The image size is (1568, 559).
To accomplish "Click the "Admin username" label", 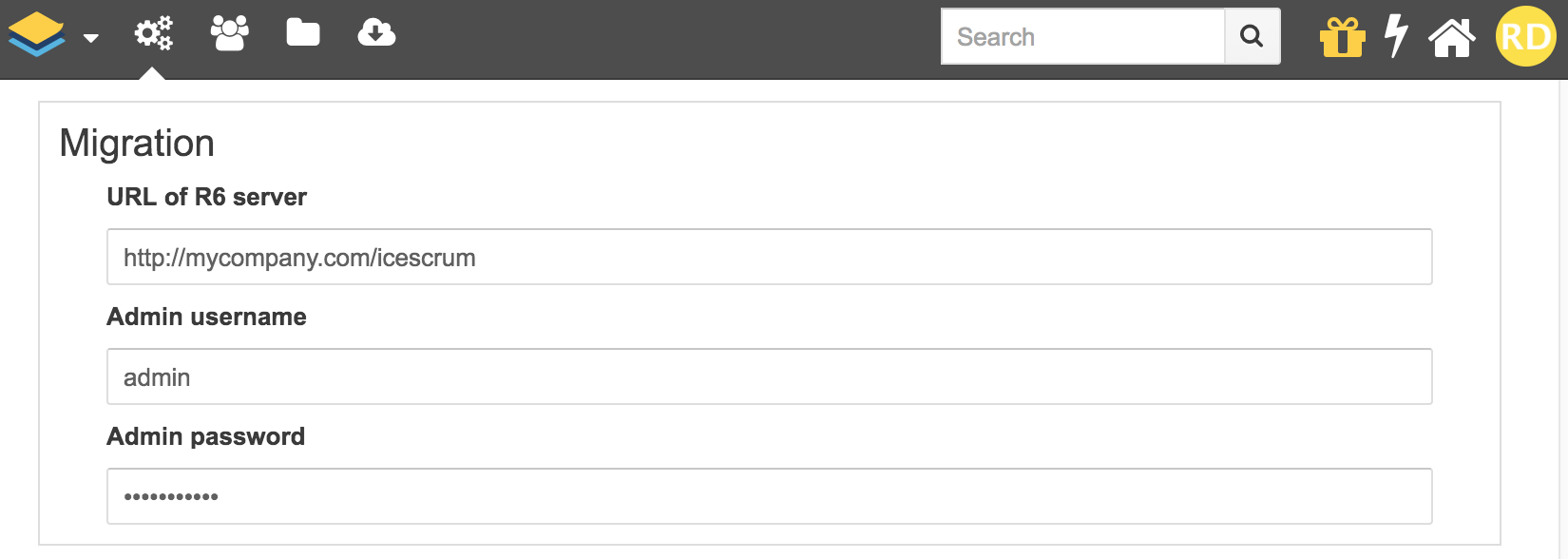I will point(206,317).
